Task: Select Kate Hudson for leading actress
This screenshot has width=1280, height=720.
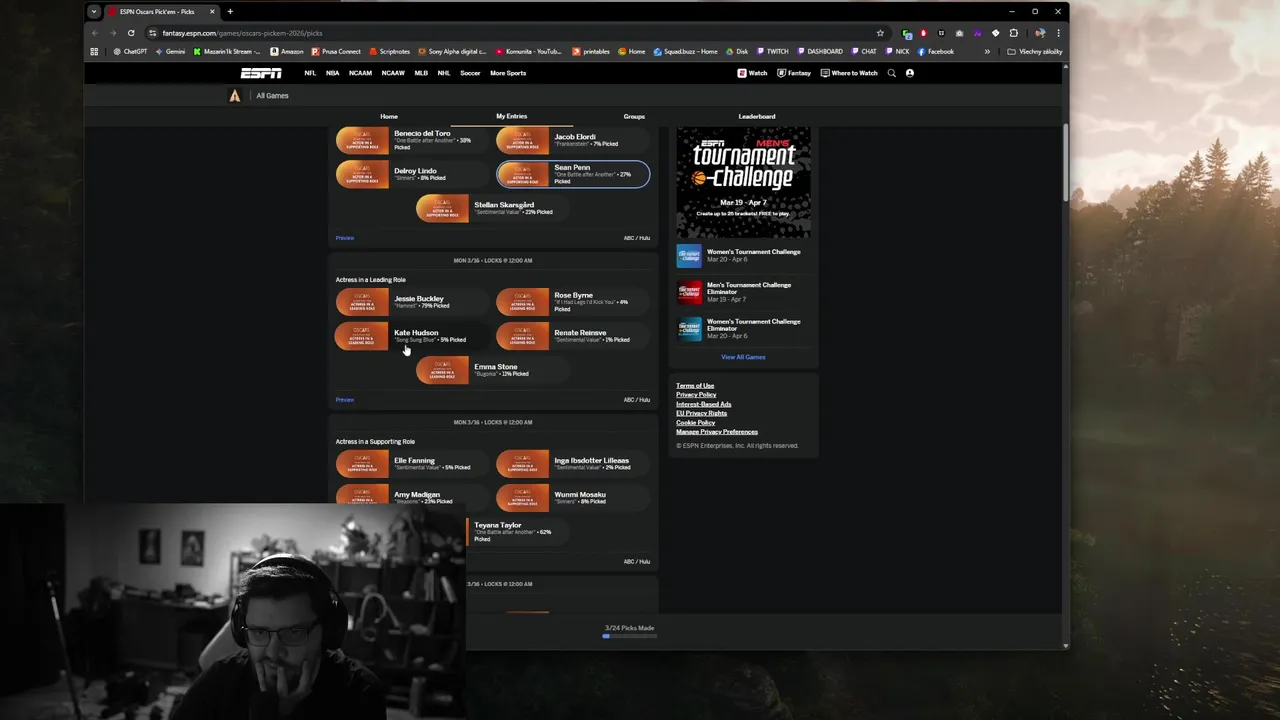Action: 412,336
